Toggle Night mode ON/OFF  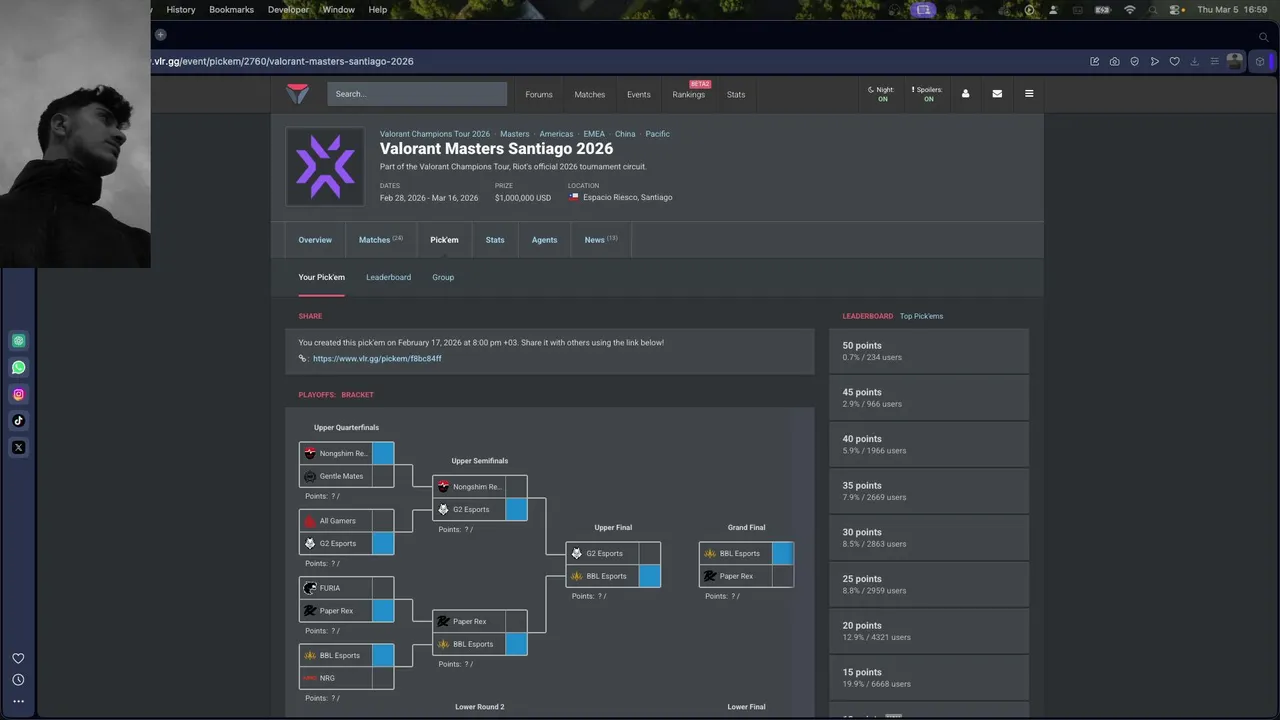click(881, 94)
